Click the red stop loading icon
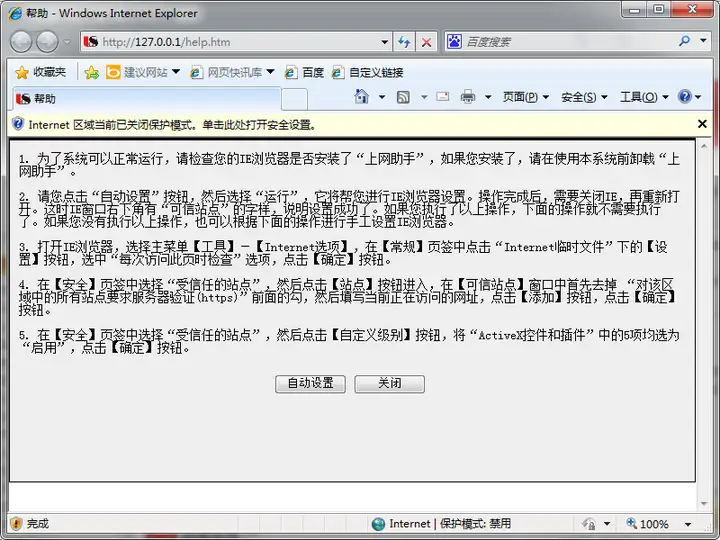The image size is (720, 540). 427,42
